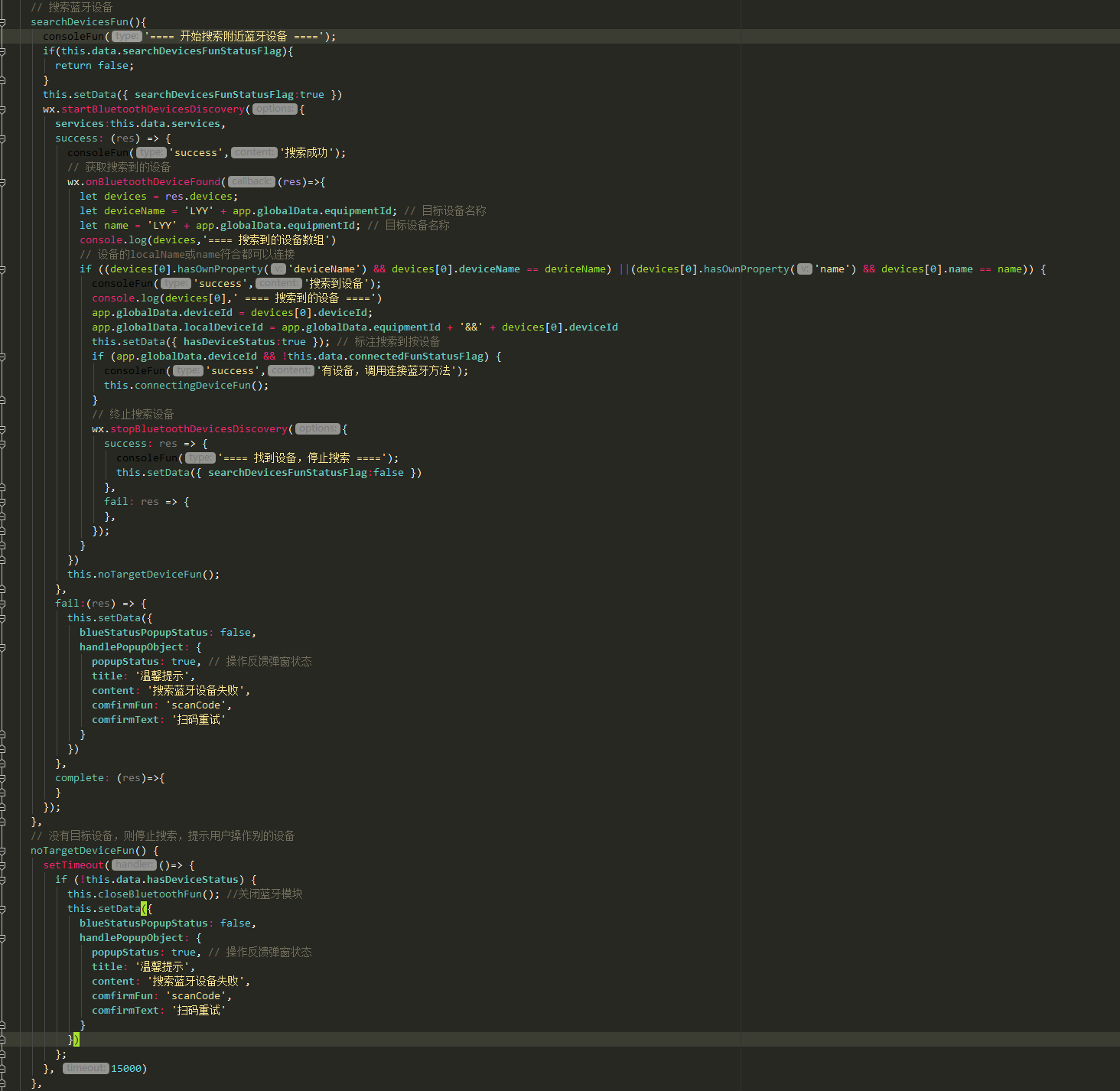
Task: Place cursor on wx.stopBluetoothDevicesDiscovery
Action: point(198,429)
